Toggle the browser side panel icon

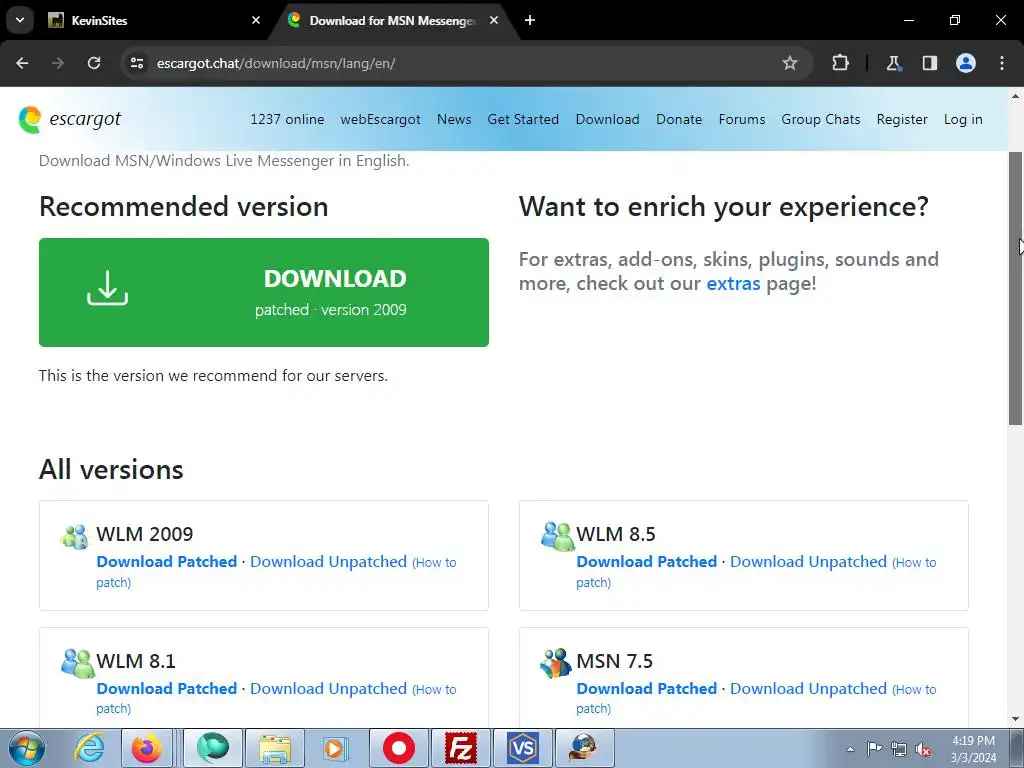pyautogui.click(x=929, y=63)
